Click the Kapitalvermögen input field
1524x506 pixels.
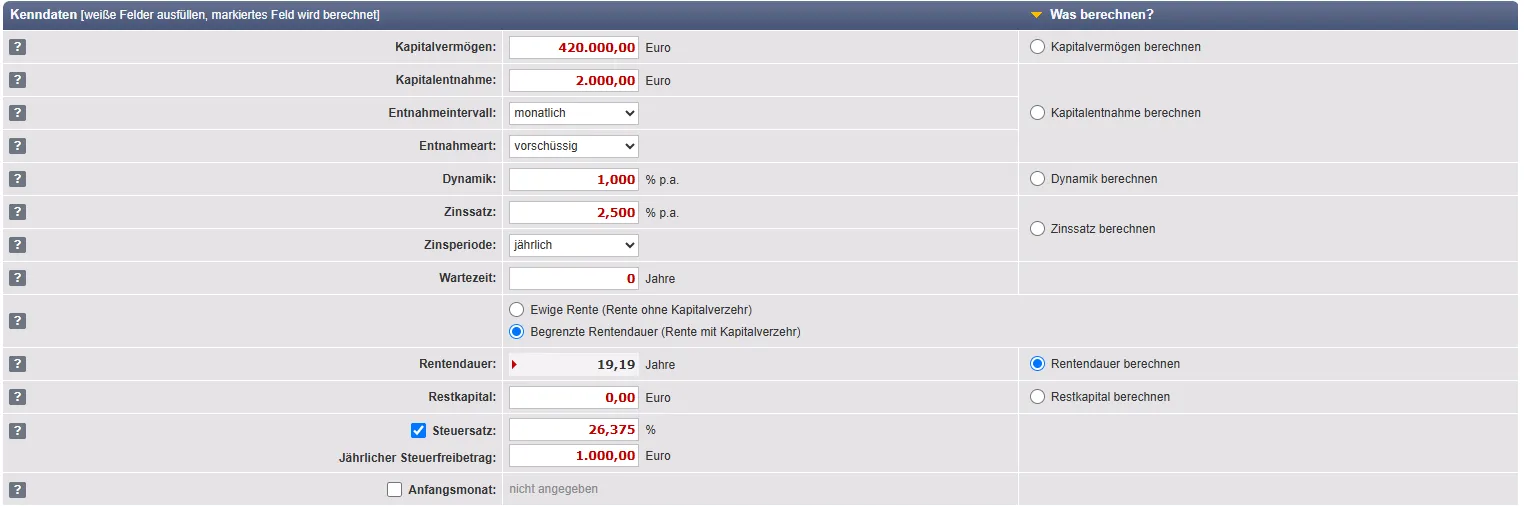coord(574,47)
